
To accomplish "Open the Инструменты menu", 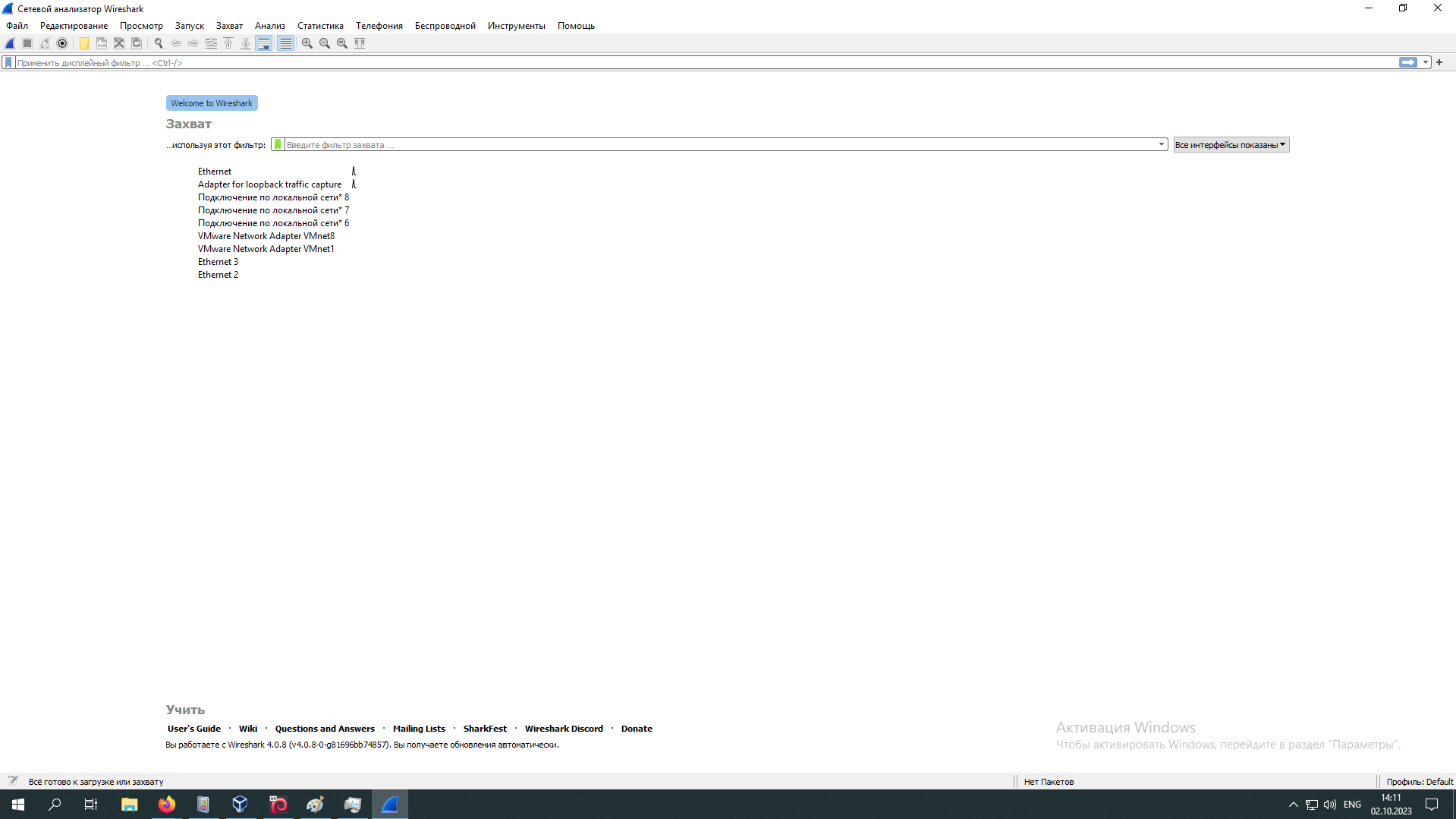I will 517,26.
